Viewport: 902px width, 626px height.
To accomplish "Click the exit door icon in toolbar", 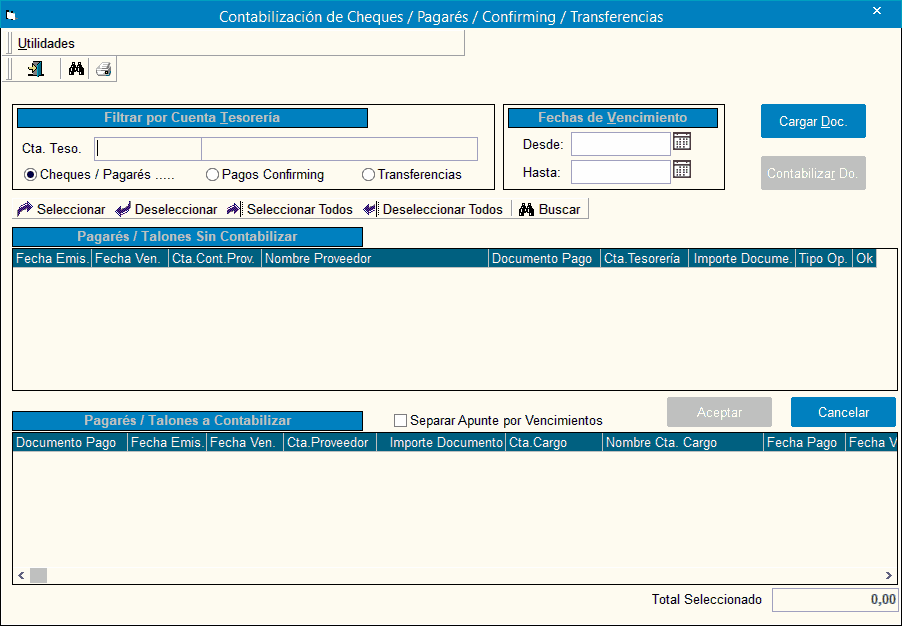I will pyautogui.click(x=36, y=69).
